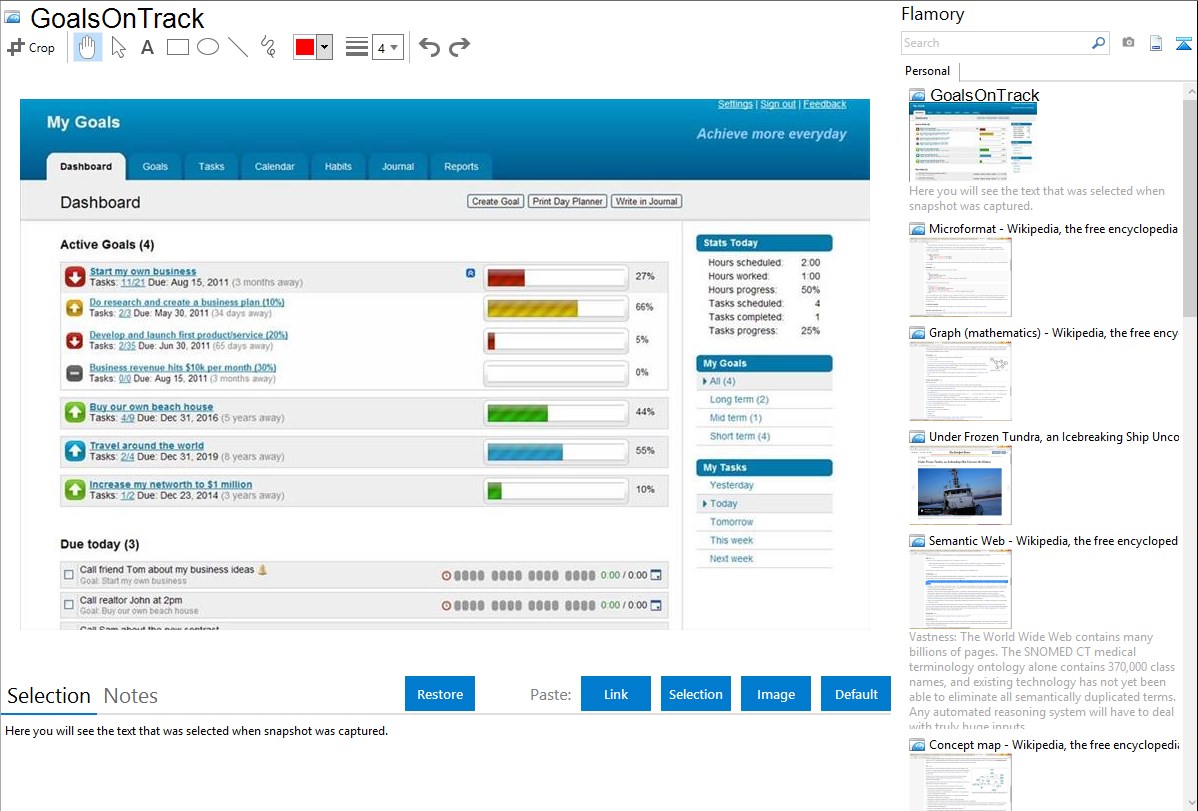Click the Paste Selection button
Screen dimensions: 1198x811
click(696, 694)
